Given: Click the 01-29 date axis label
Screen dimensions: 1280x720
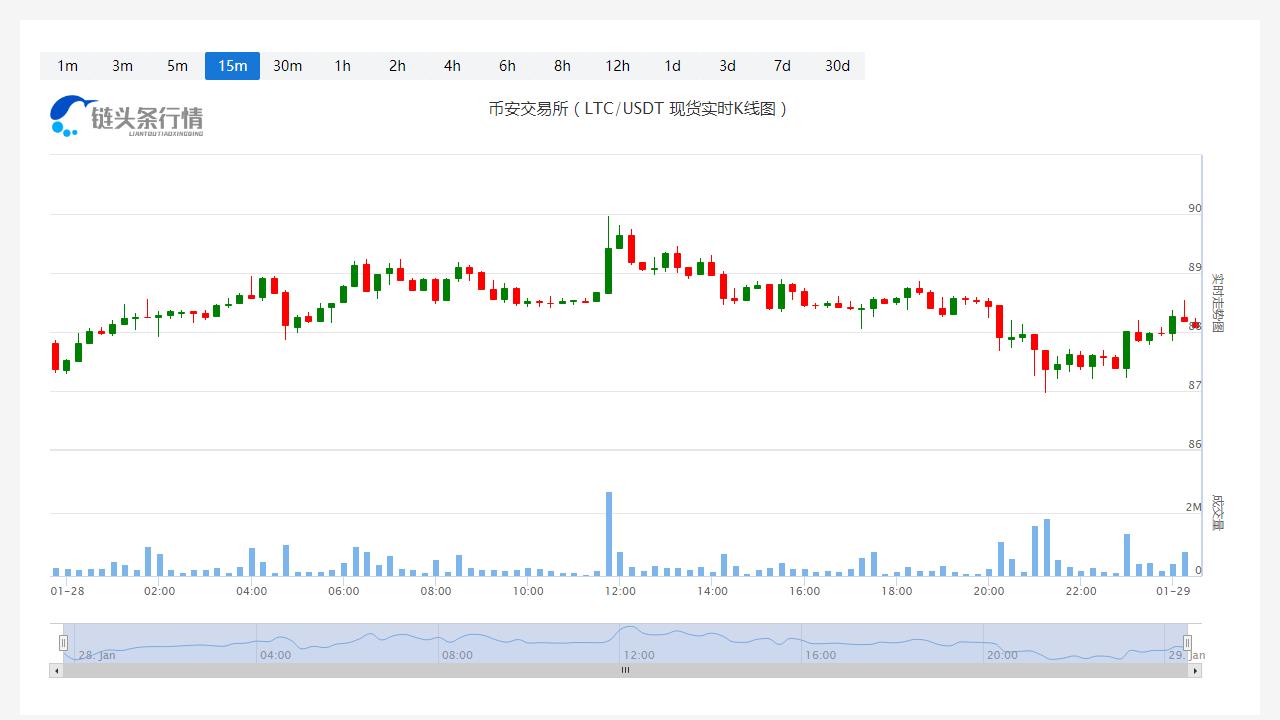Looking at the screenshot, I should tap(1173, 591).
